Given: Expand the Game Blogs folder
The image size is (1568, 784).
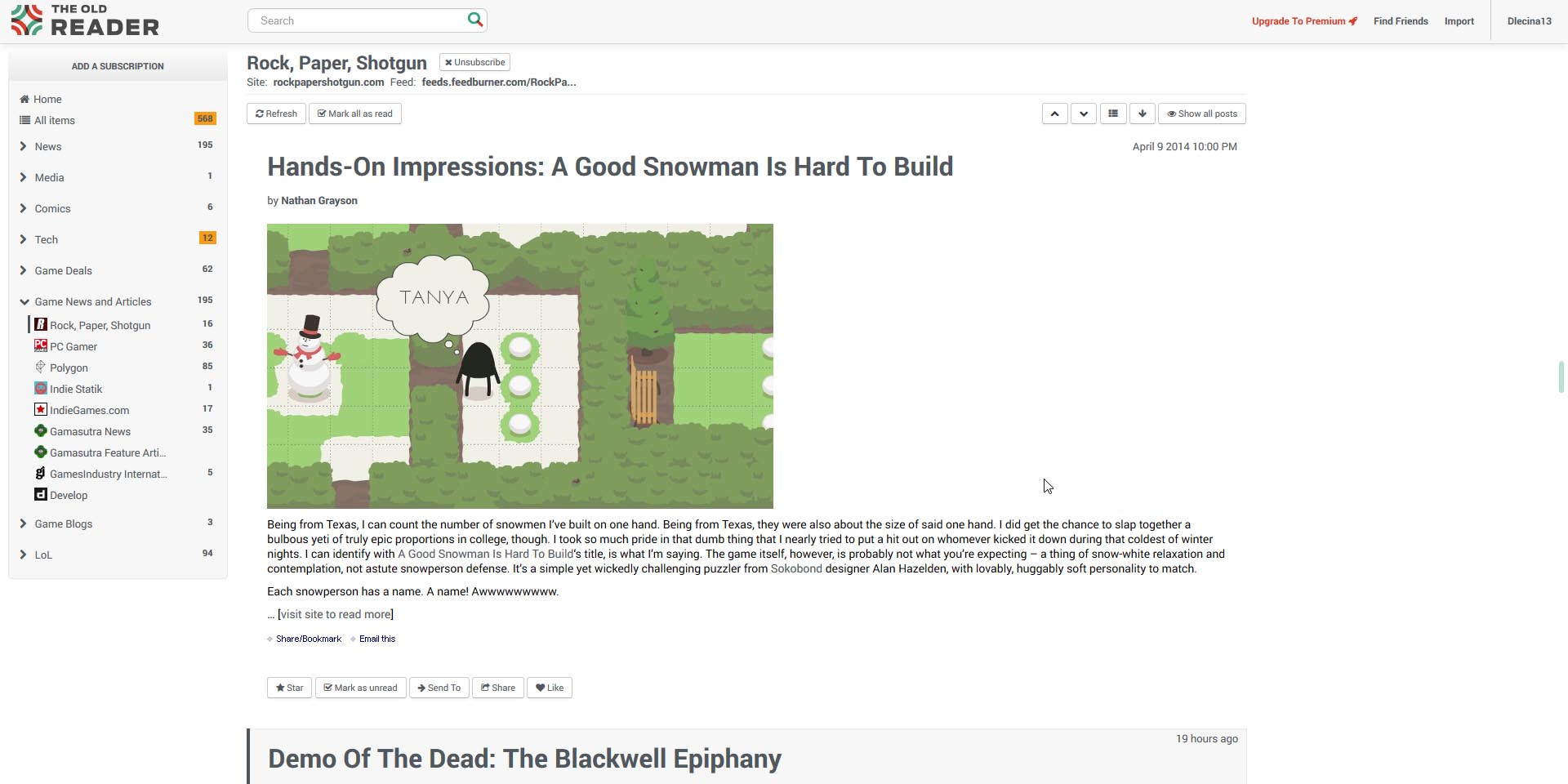Looking at the screenshot, I should pos(23,523).
